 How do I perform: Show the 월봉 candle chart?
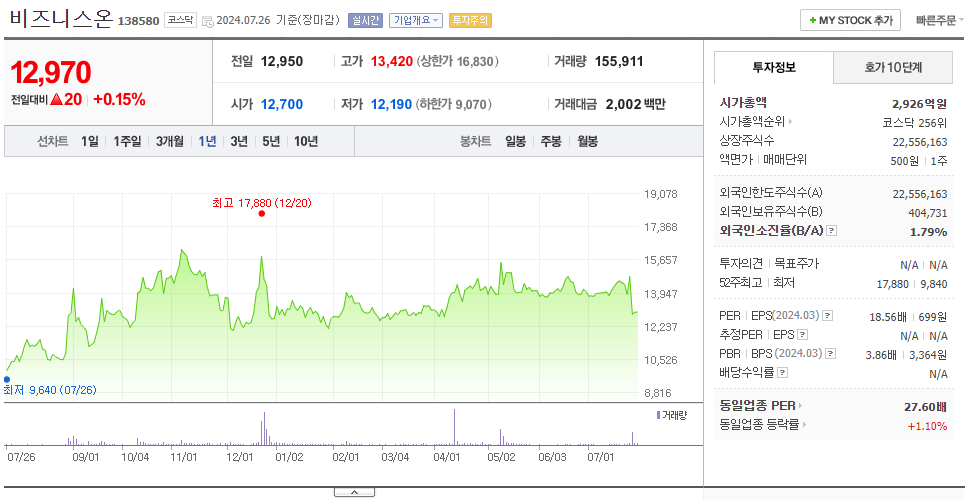[588, 141]
